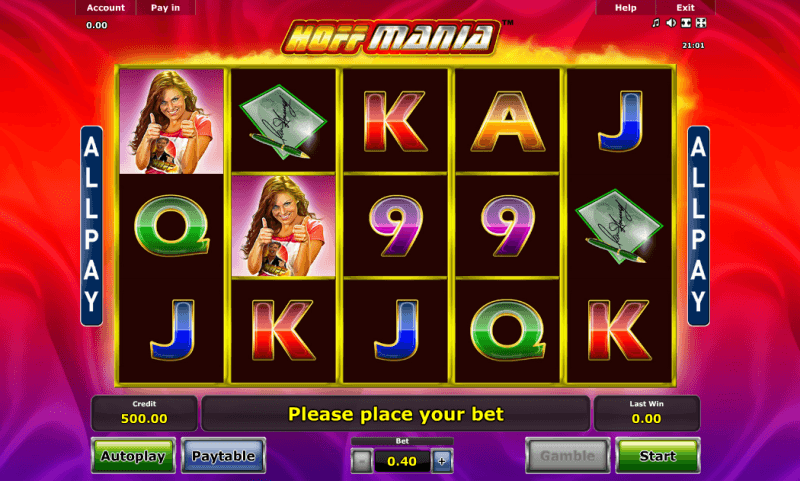Click the golden A symbol on reel four
800x481 pixels.
(x=508, y=121)
